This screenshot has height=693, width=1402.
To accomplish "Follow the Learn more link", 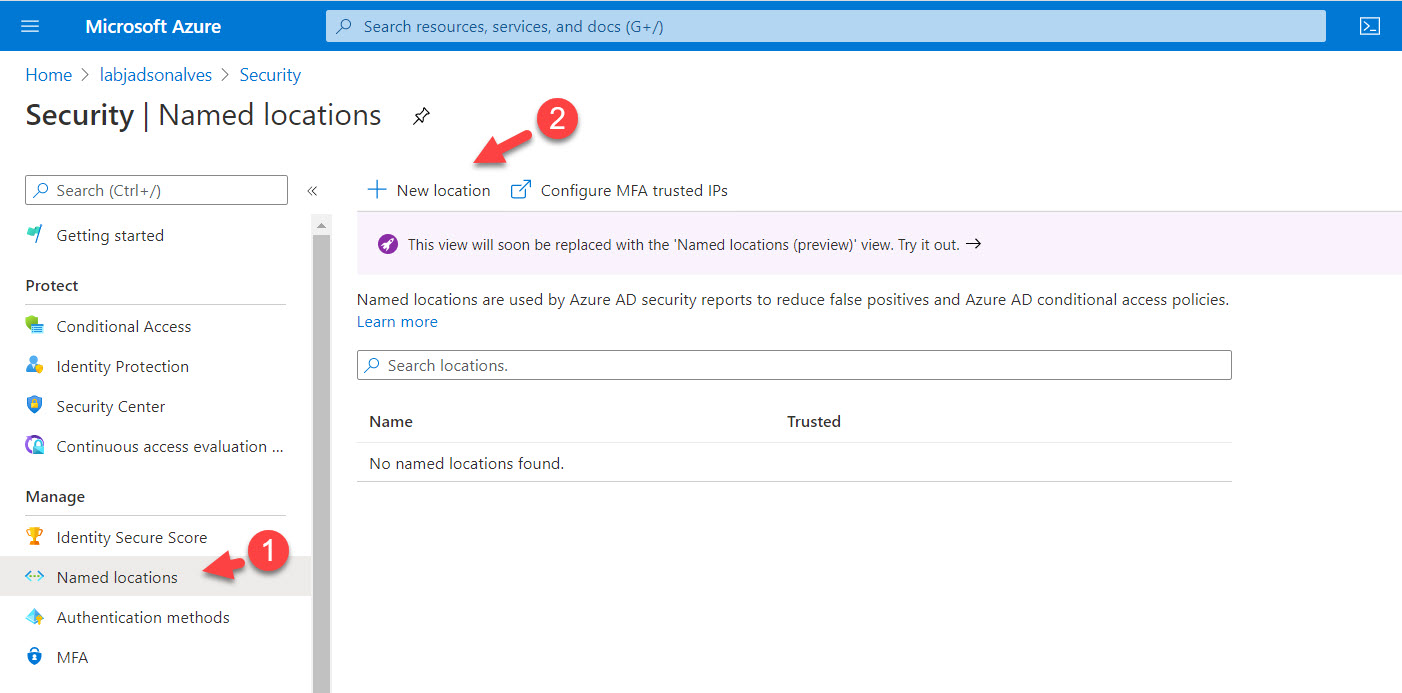I will (x=397, y=321).
